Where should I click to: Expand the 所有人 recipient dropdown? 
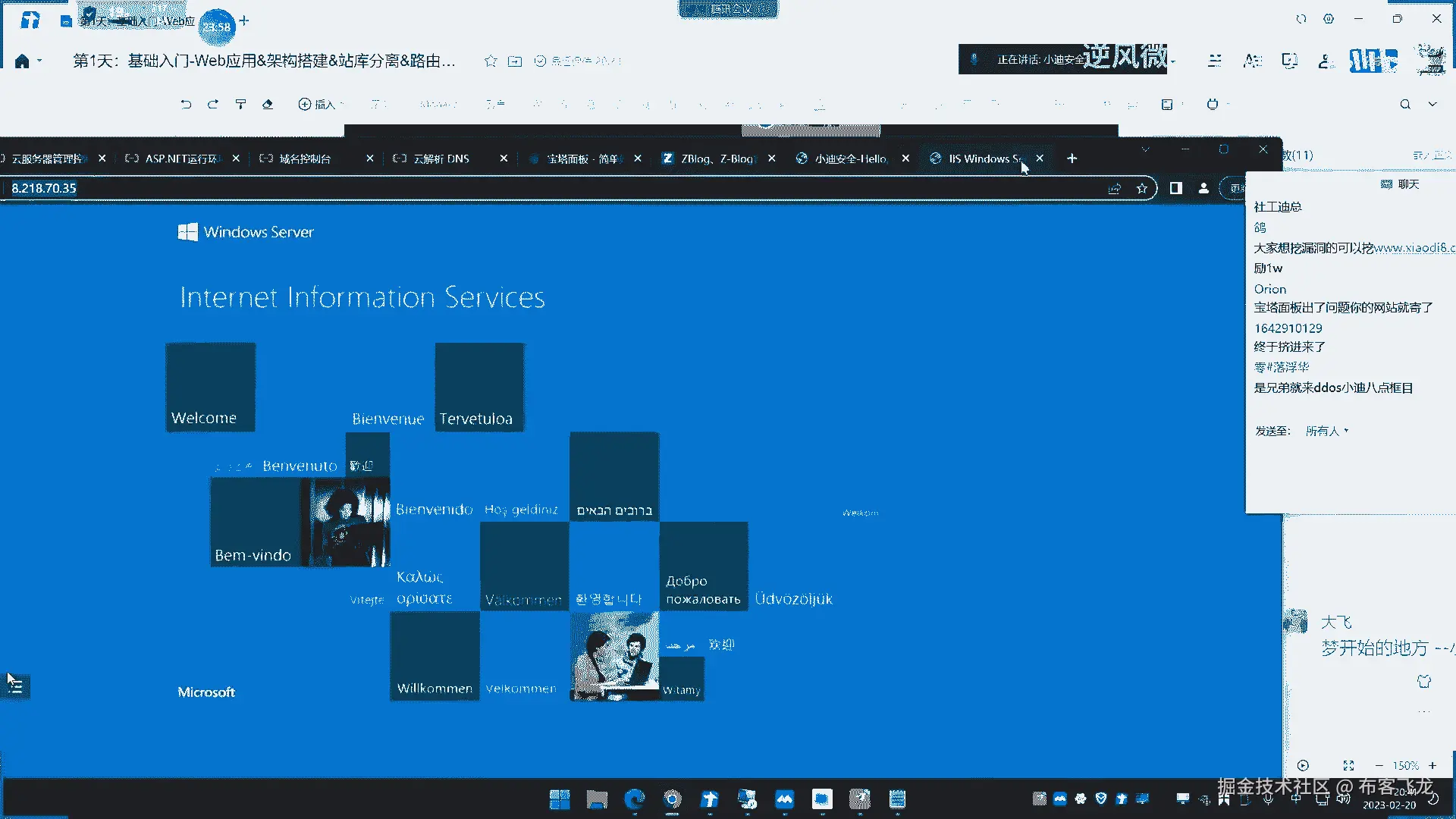(1327, 431)
